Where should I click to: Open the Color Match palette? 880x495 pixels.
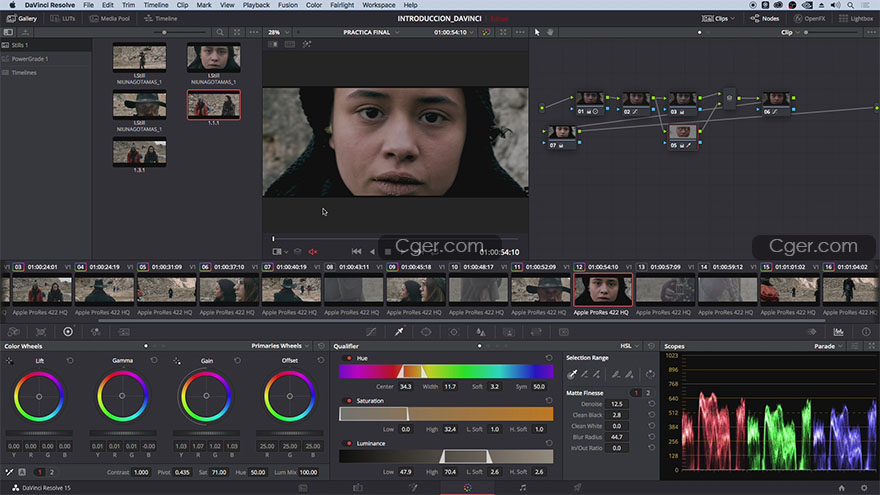click(x=41, y=332)
